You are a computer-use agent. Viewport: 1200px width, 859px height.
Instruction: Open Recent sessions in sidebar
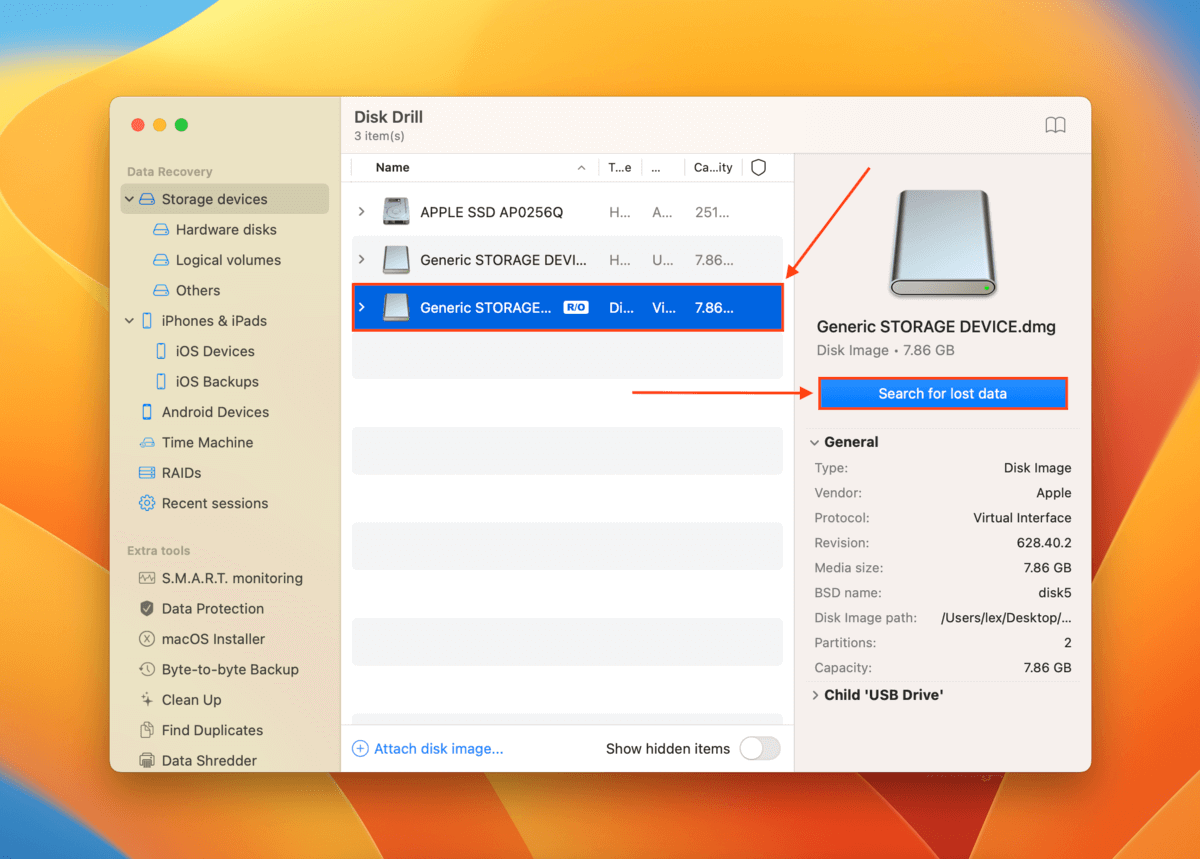215,503
